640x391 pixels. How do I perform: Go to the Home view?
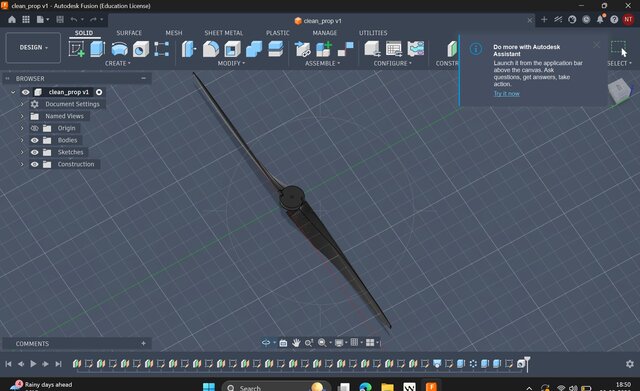[x=12, y=19]
